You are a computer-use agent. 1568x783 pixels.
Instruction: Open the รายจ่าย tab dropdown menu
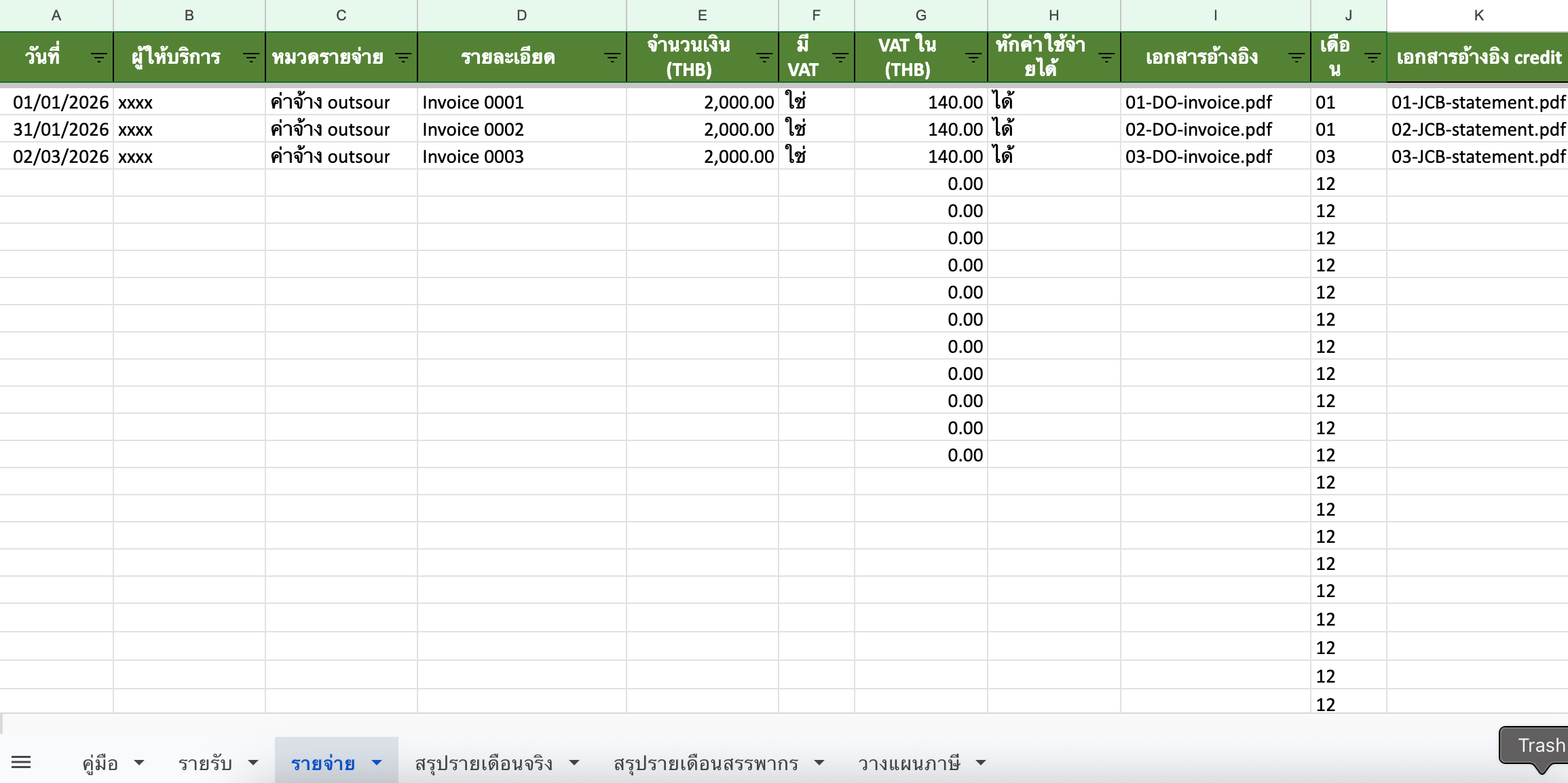tap(376, 763)
